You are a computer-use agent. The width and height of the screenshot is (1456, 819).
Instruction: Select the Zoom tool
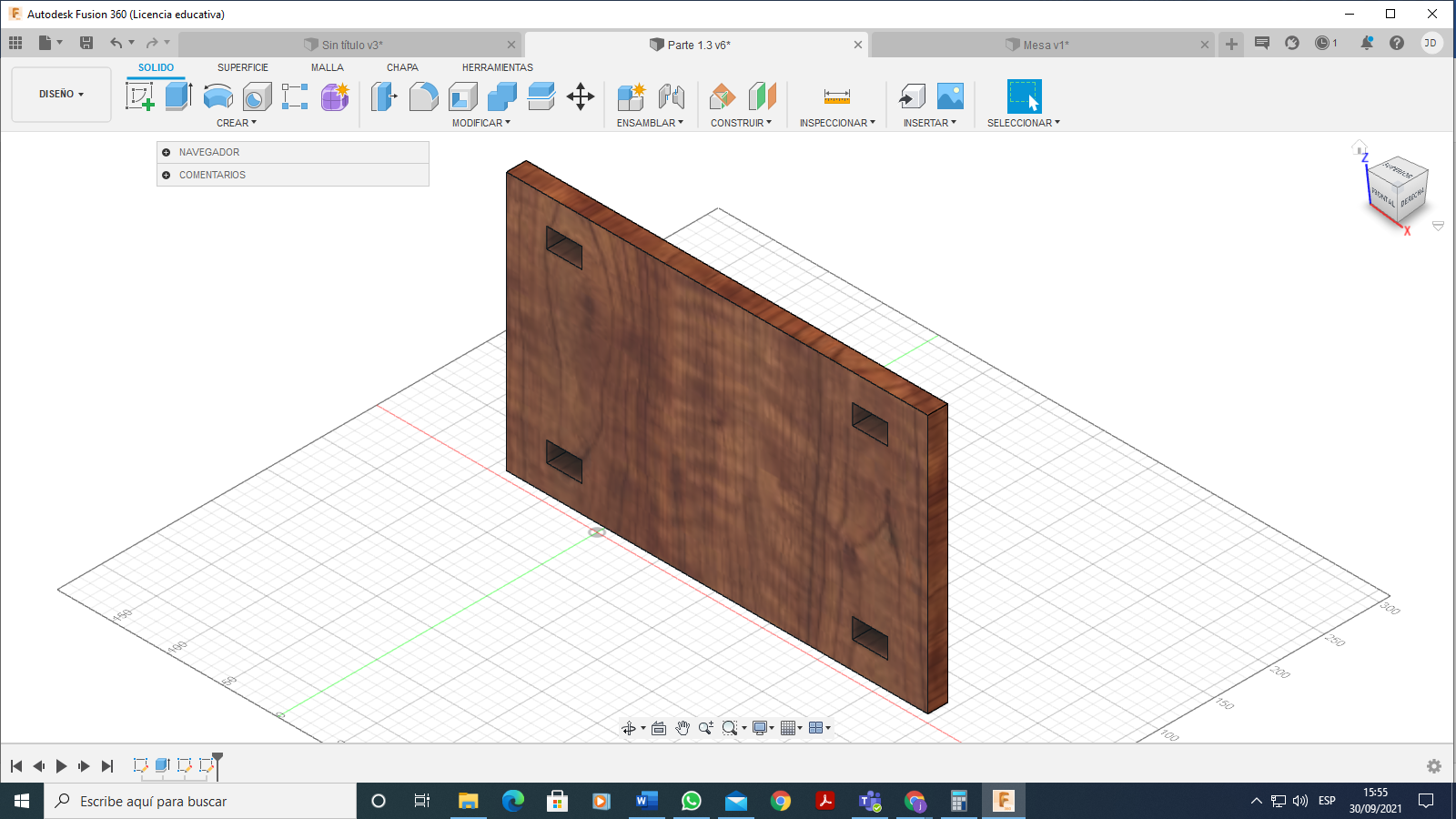(705, 728)
